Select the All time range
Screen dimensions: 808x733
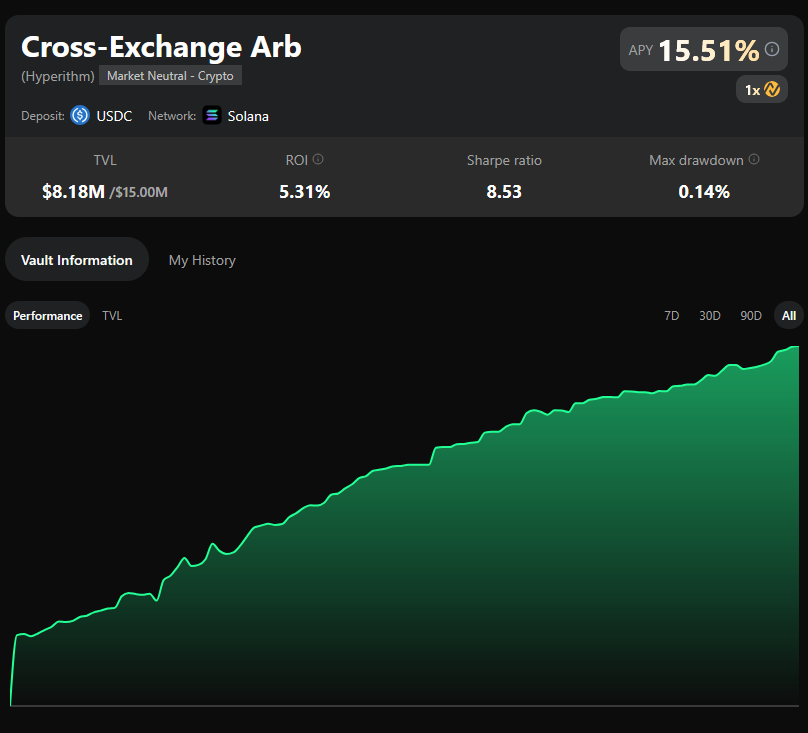pos(788,315)
